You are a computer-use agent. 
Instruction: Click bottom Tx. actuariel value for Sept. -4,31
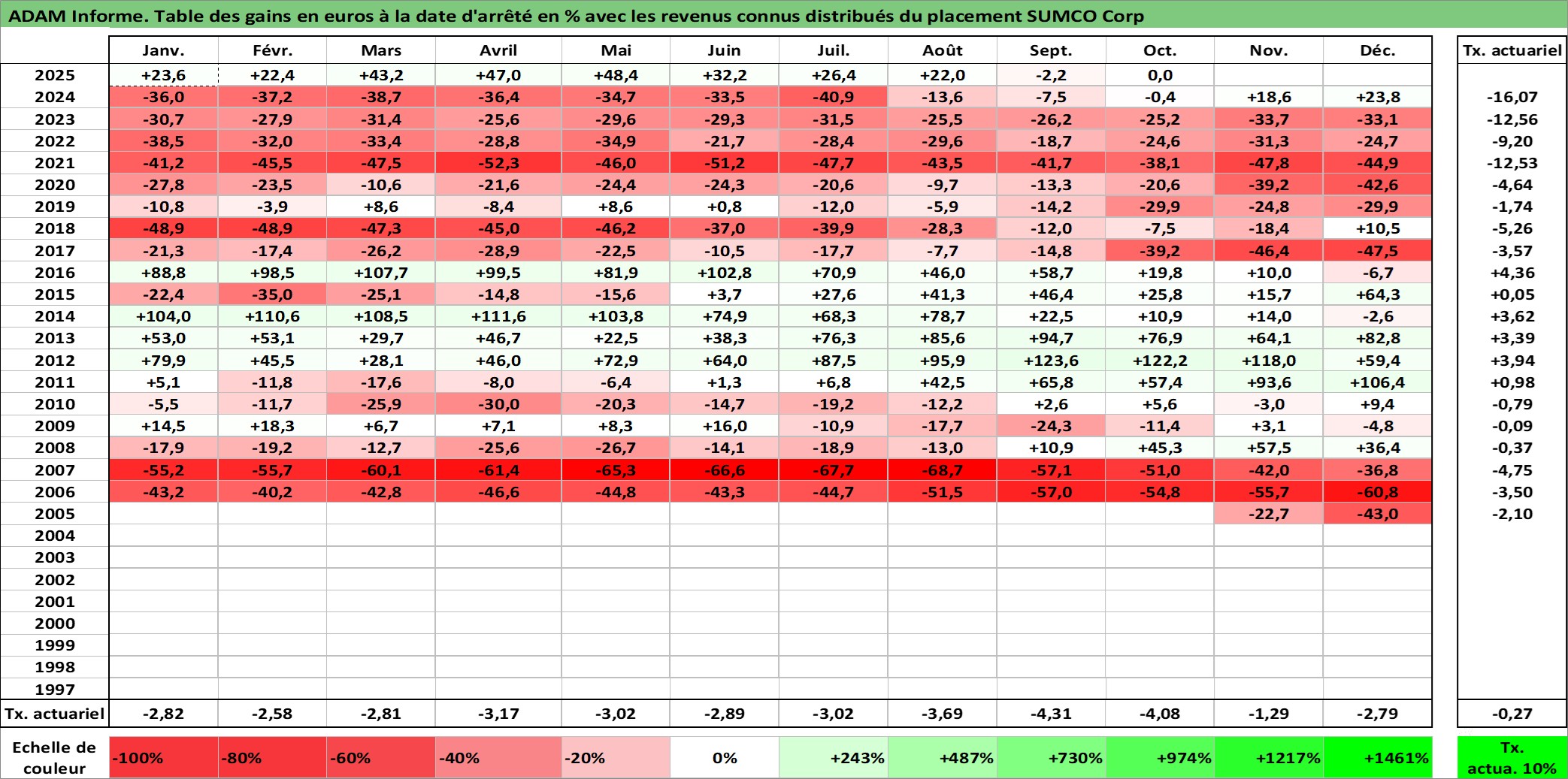coord(1051,714)
